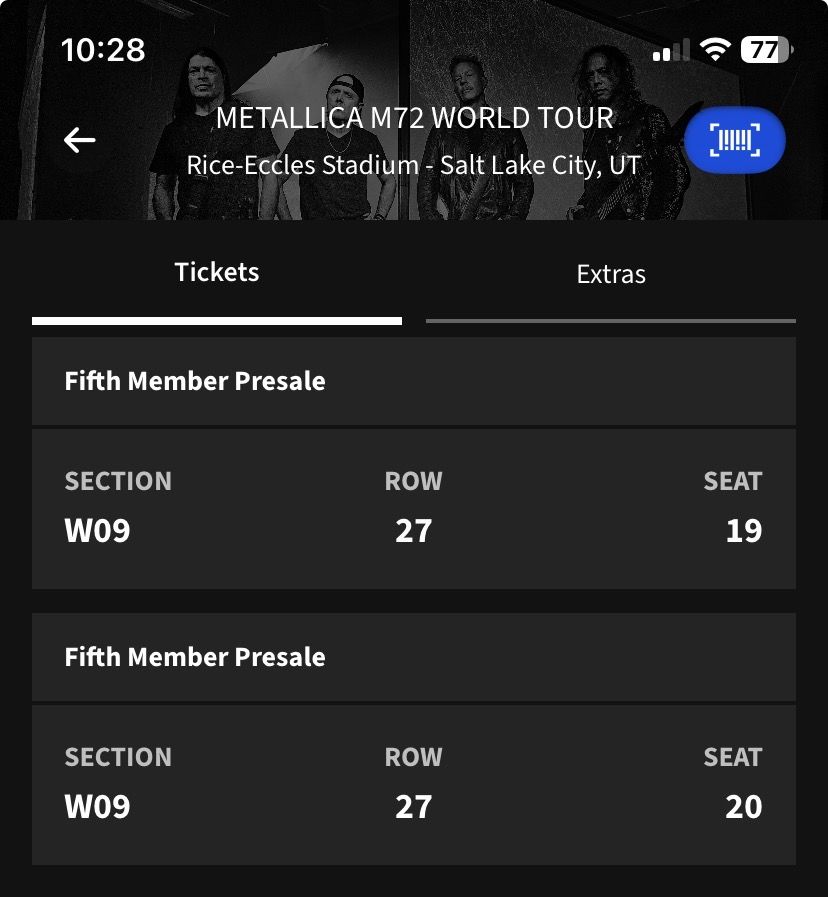Tap the battery indicator showing 77
828x897 pixels.
(767, 50)
